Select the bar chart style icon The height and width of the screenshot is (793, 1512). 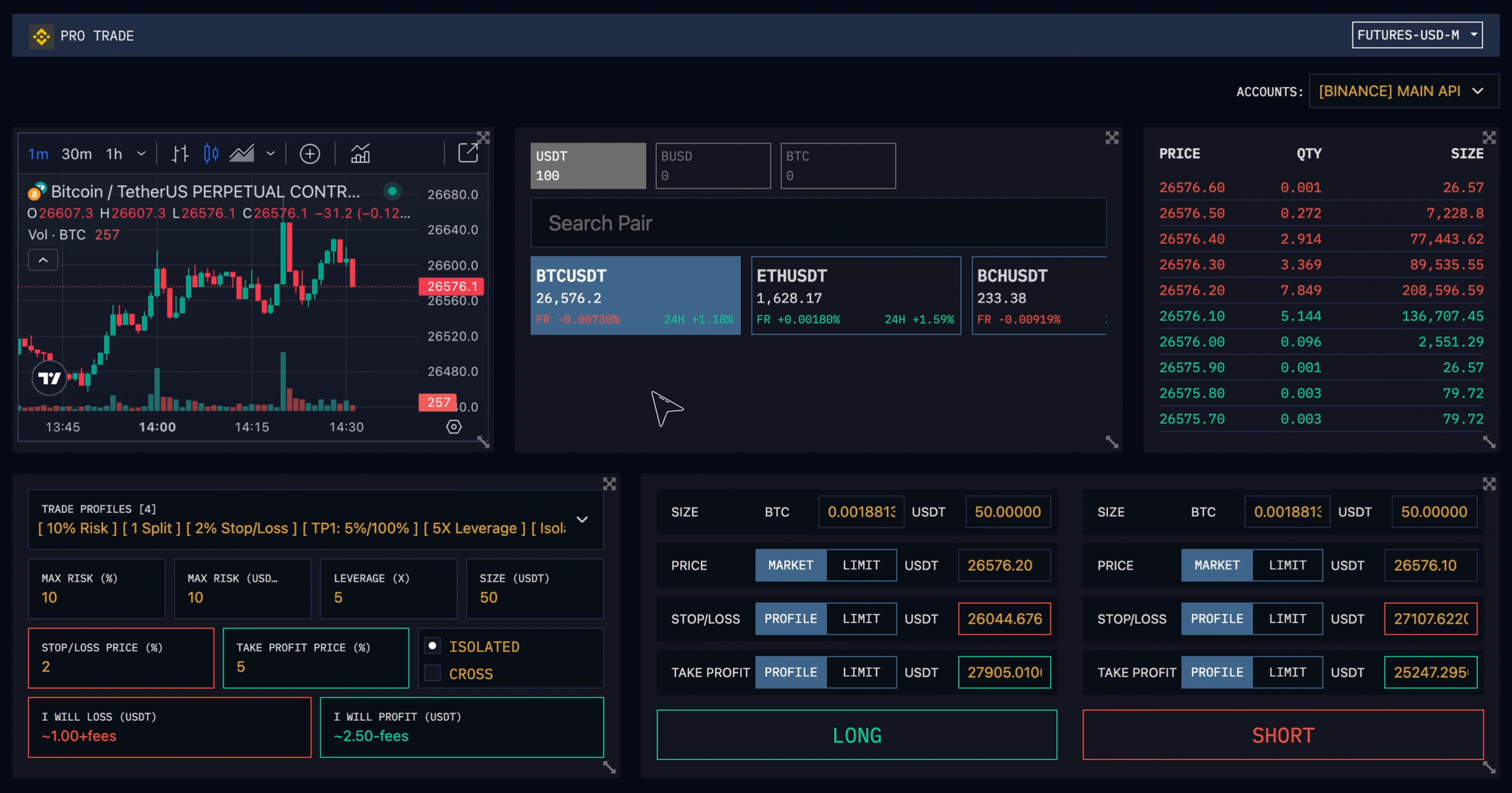pos(180,154)
